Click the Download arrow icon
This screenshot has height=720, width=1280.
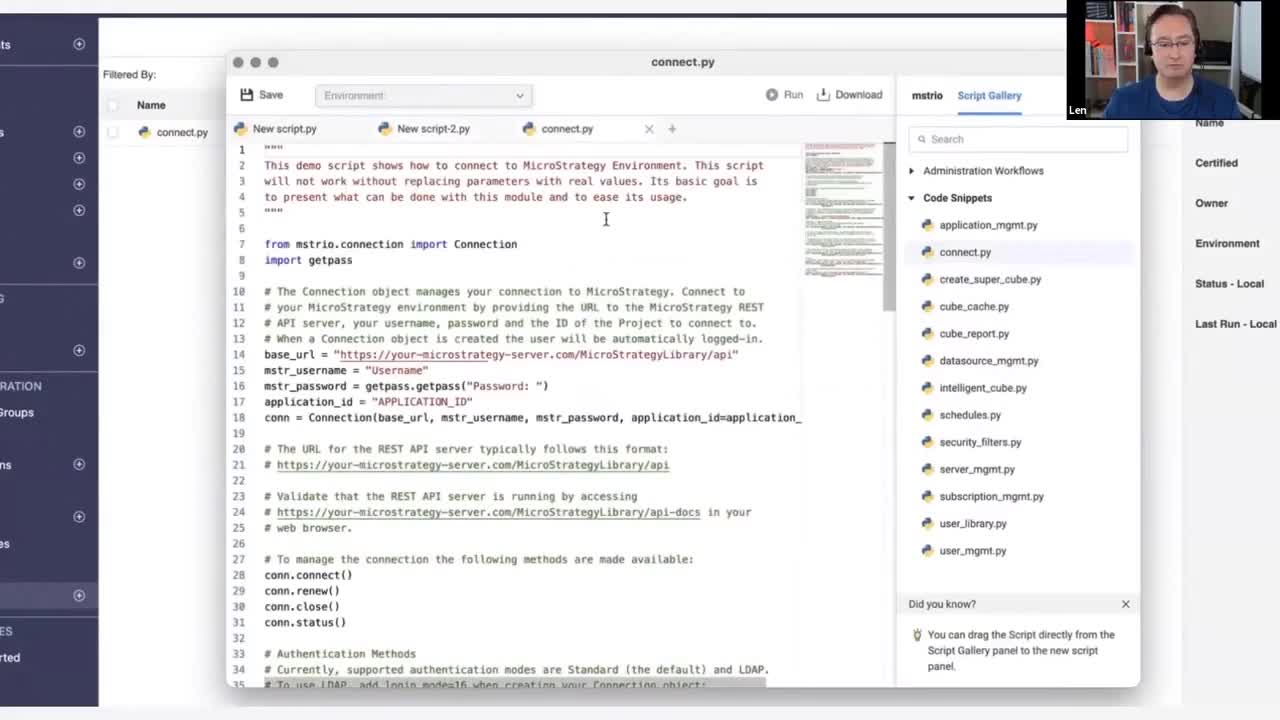[824, 95]
